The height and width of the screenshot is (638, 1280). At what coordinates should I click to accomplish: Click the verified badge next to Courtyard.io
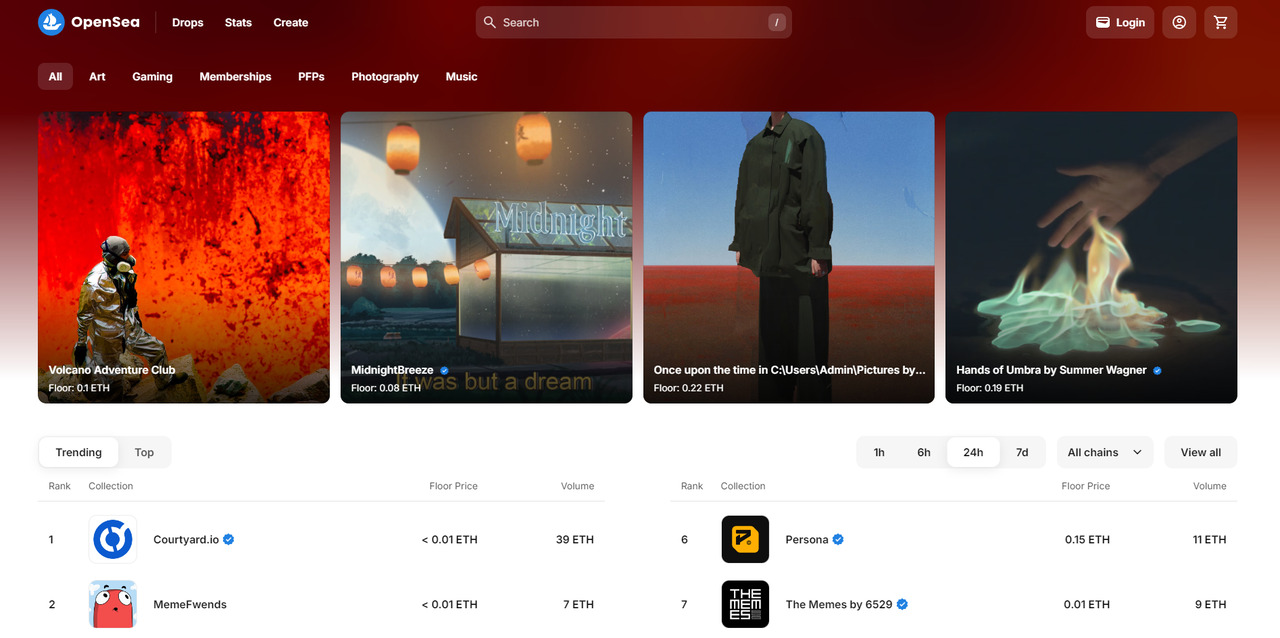tap(229, 539)
